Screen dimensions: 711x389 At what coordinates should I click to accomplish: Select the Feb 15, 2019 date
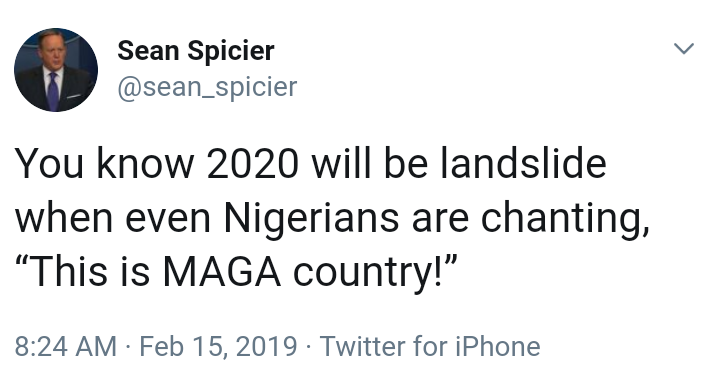(218, 346)
